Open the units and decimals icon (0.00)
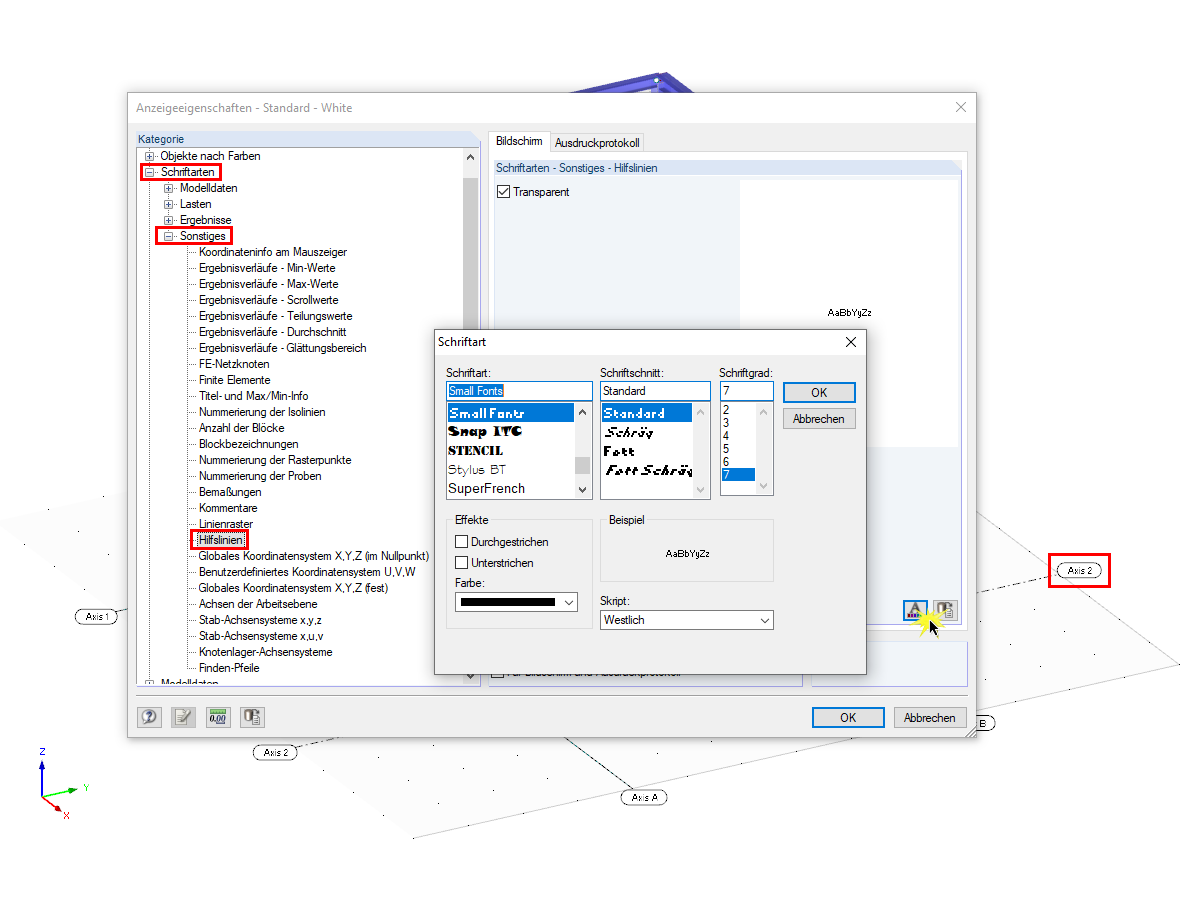Viewport: 1200px width, 900px height. coord(218,717)
